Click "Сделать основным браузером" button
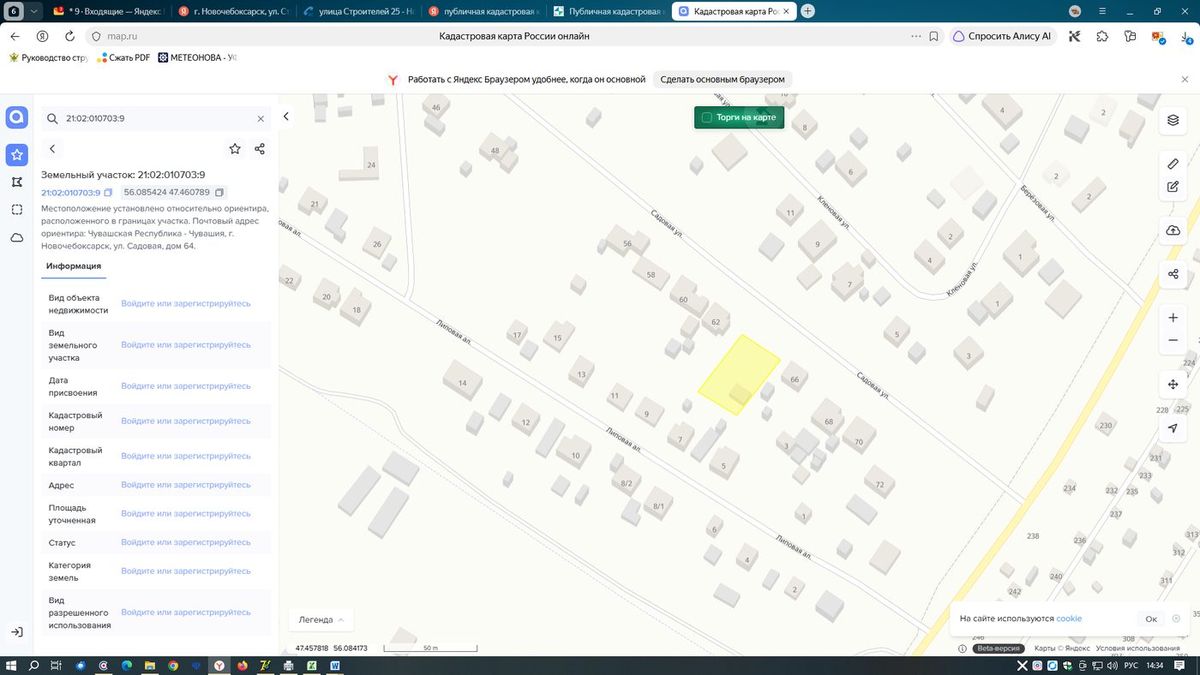This screenshot has width=1200, height=675. pyautogui.click(x=724, y=79)
